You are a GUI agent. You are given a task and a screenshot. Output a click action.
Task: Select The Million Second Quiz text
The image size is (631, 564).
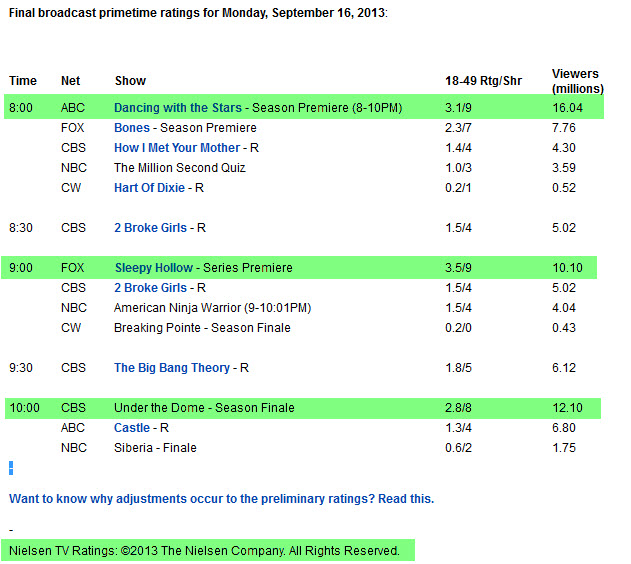pos(180,168)
